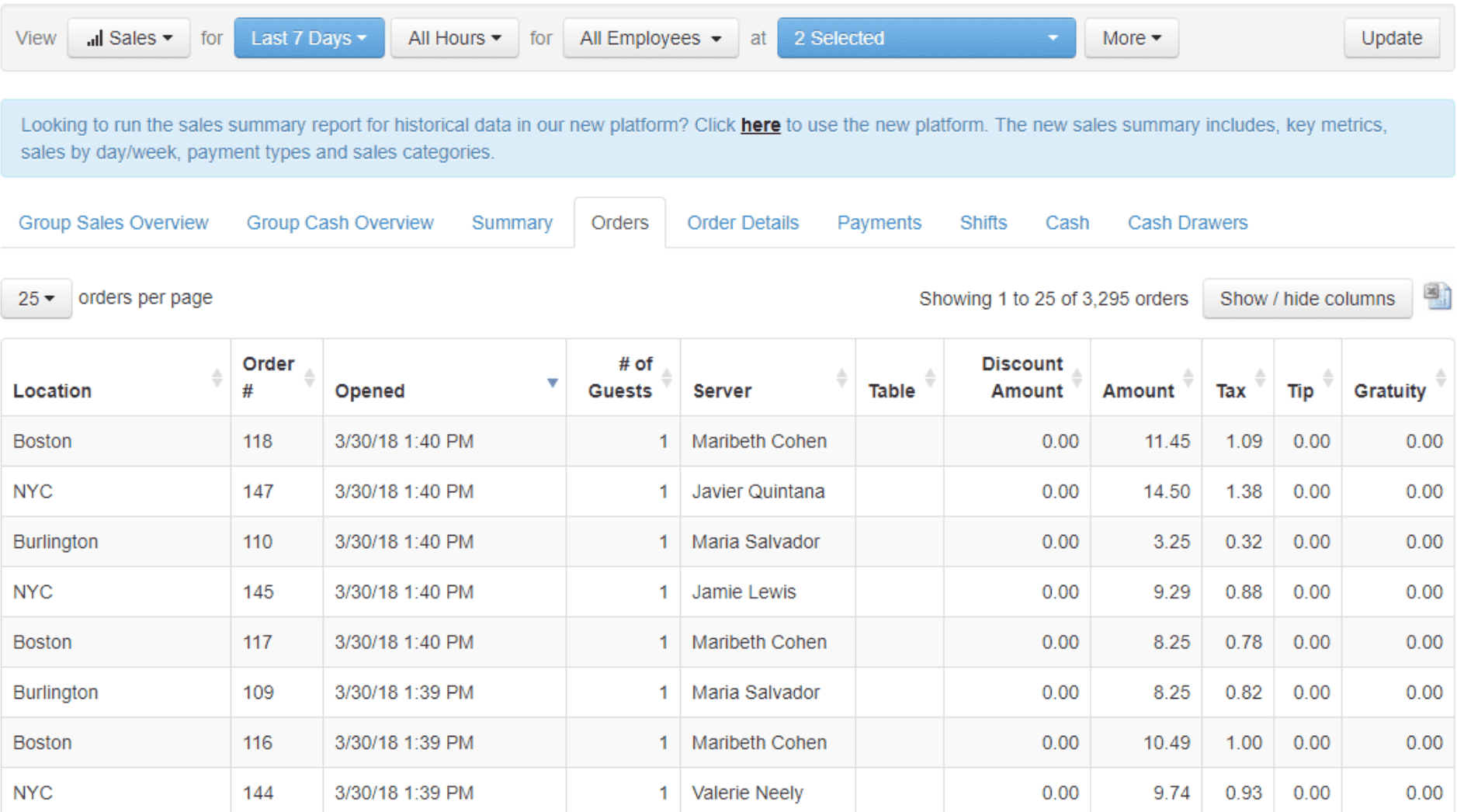Open the All Employees dropdown

[650, 38]
